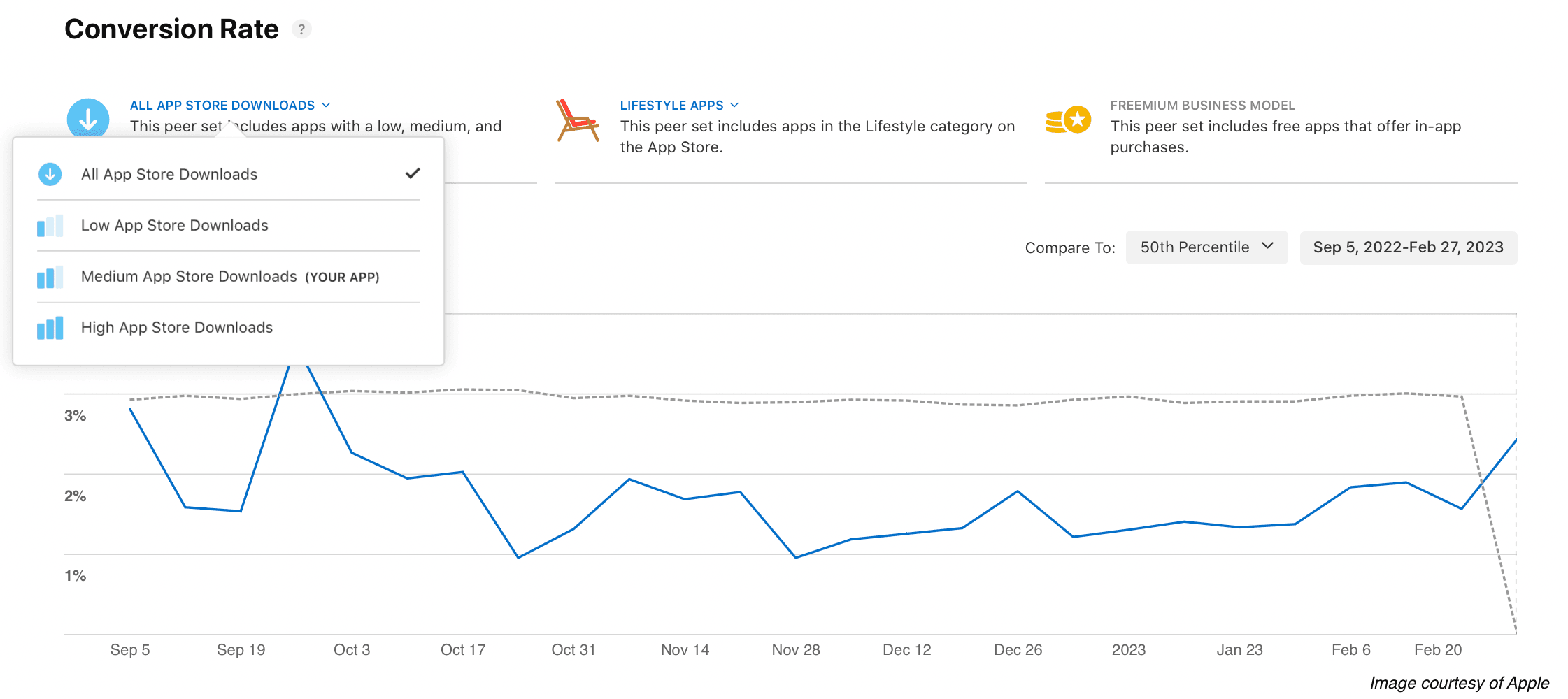This screenshot has width=1568, height=699.
Task: Select the checked All App Store Downloads option
Action: click(169, 174)
